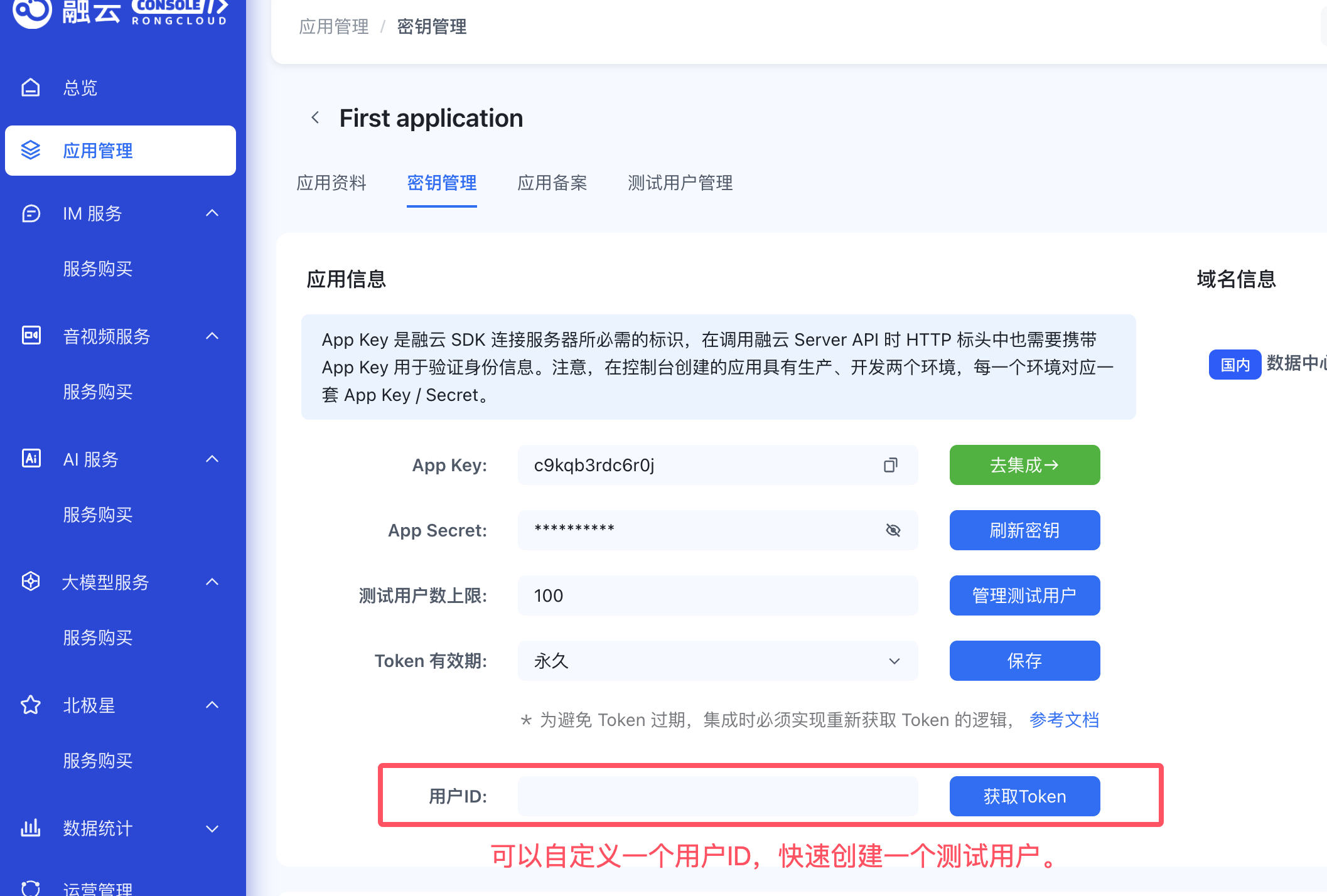Viewport: 1327px width, 896px height.
Task: Open 服务购买 under 音视频服务
Action: click(98, 392)
